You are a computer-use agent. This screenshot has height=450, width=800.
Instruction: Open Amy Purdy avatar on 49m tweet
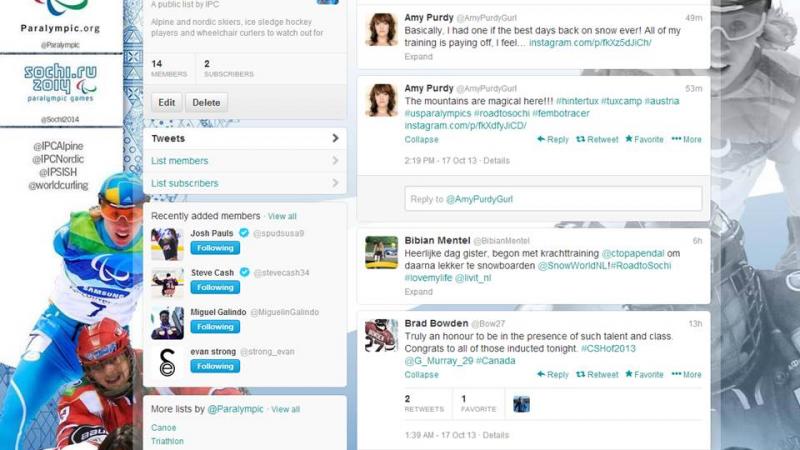pyautogui.click(x=381, y=29)
